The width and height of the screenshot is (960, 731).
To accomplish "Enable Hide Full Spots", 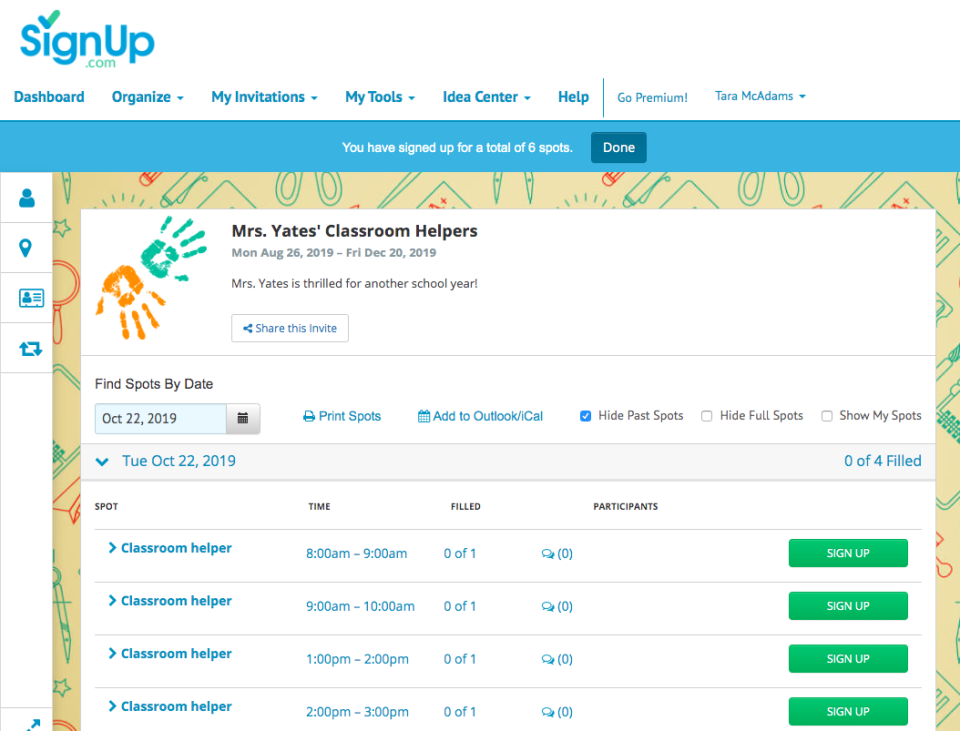I will click(707, 415).
